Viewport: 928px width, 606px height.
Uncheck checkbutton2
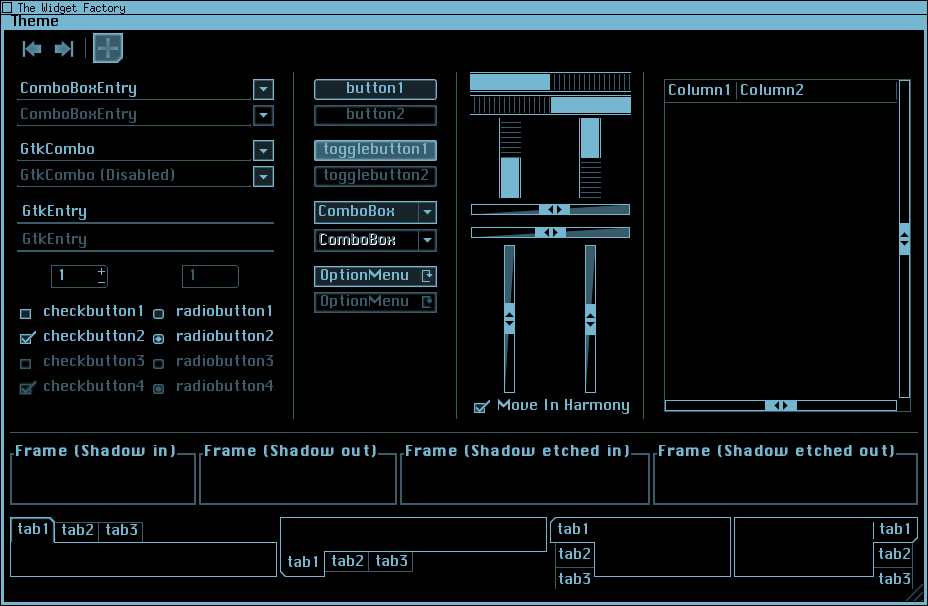point(27,338)
